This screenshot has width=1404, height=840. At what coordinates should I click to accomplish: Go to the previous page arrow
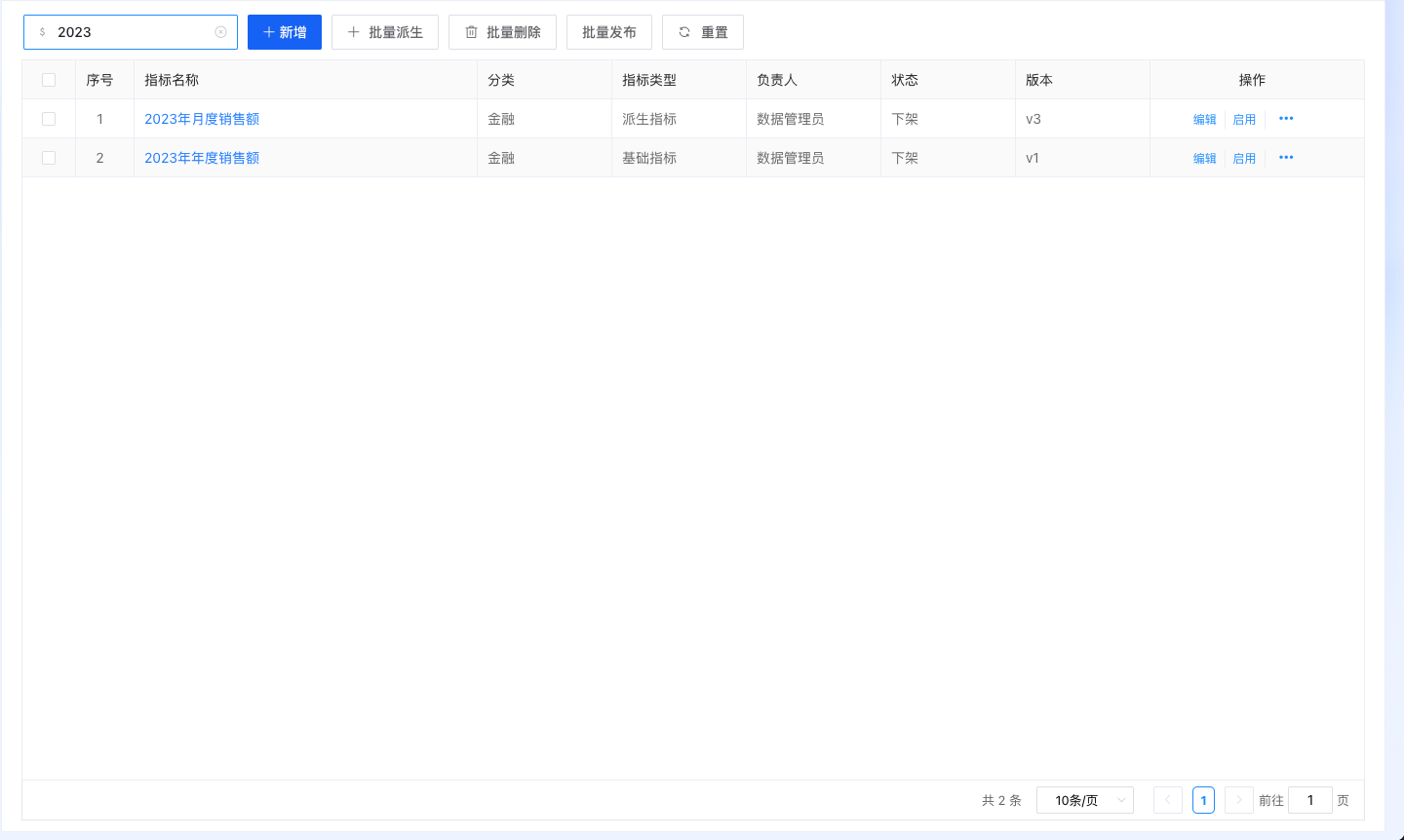coord(1167,800)
